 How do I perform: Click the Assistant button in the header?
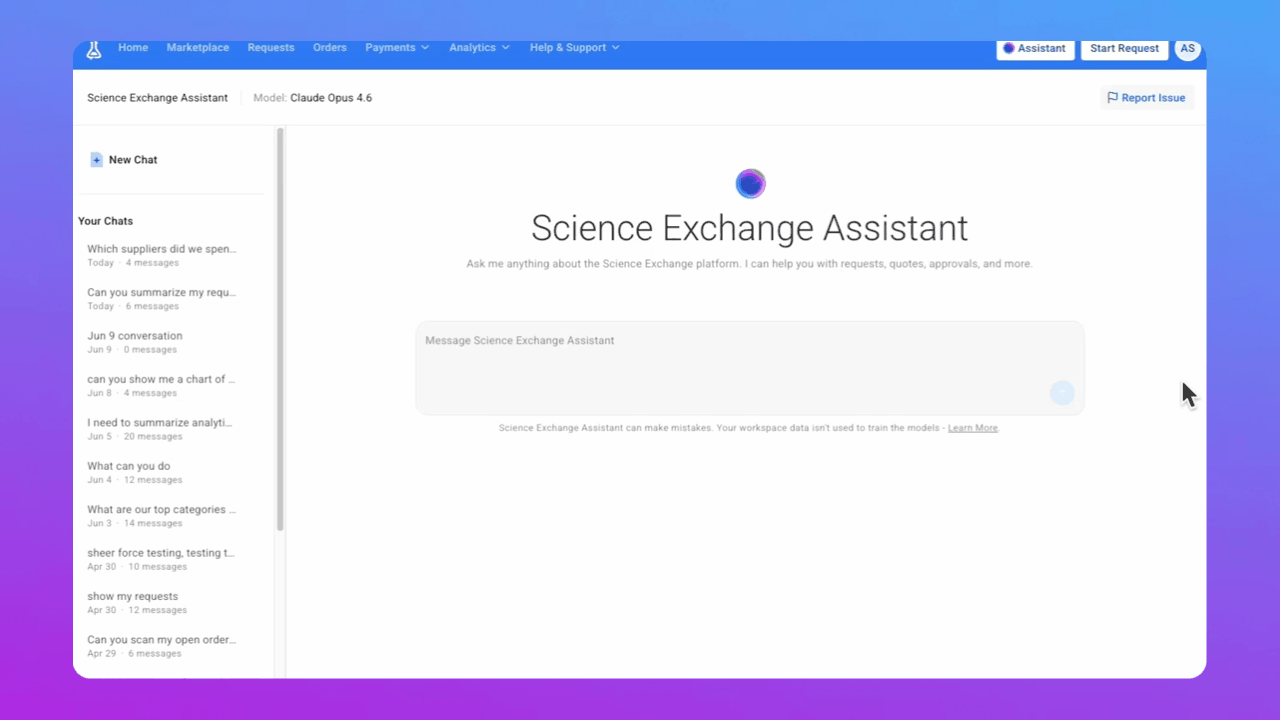click(x=1035, y=48)
